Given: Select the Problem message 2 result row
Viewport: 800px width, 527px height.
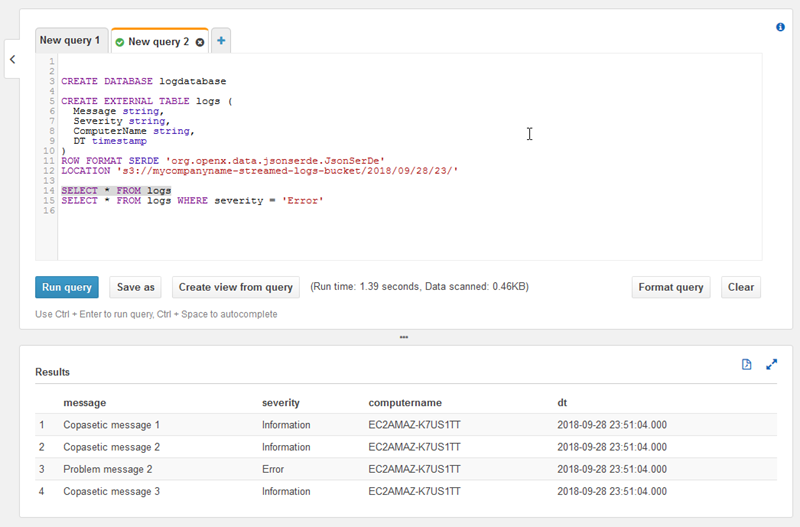Looking at the screenshot, I should pos(107,469).
